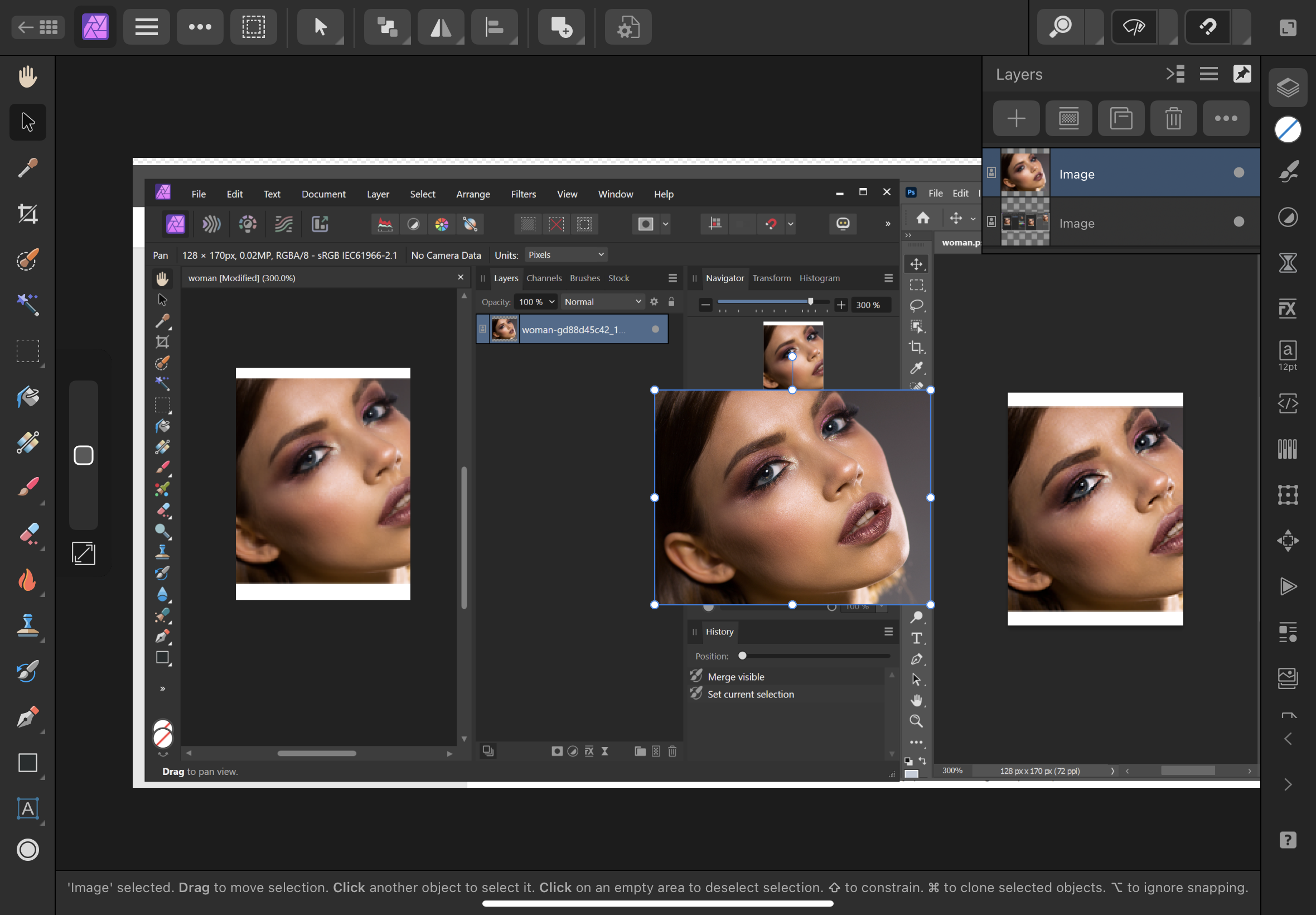
Task: Select the Artistic Text tool
Action: [27, 808]
